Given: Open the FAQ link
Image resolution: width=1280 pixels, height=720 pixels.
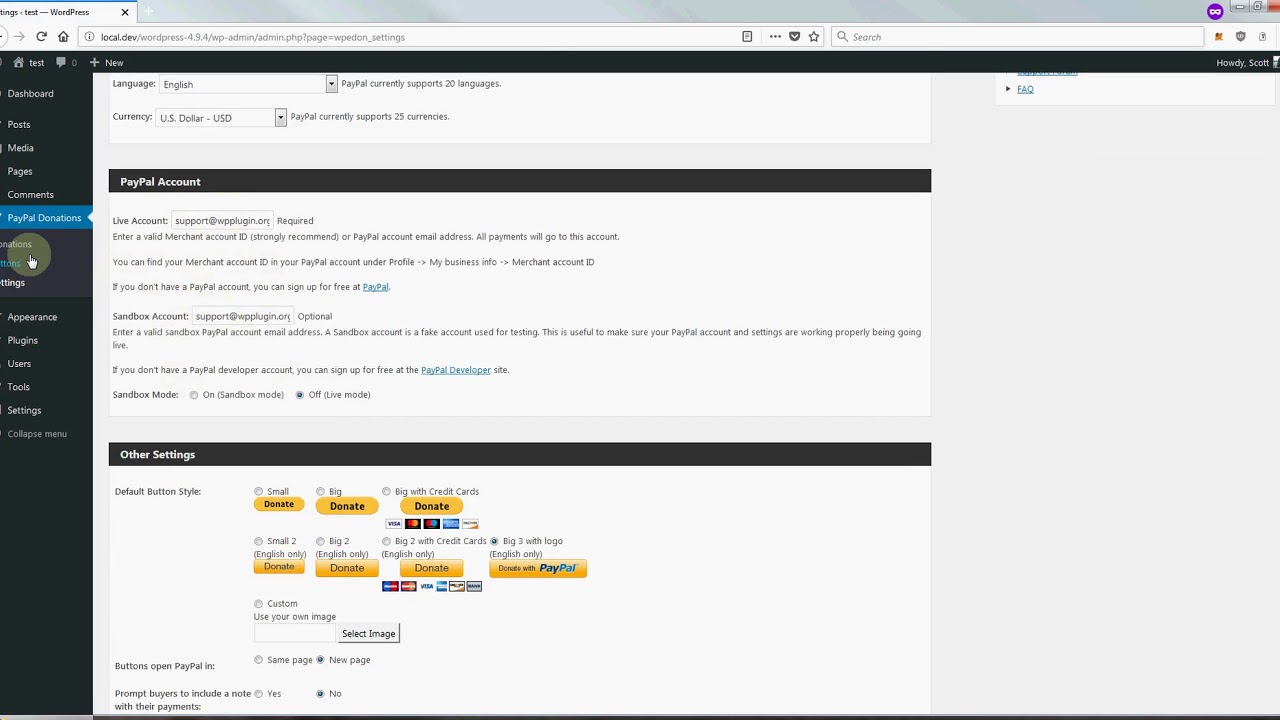Looking at the screenshot, I should pos(1025,89).
